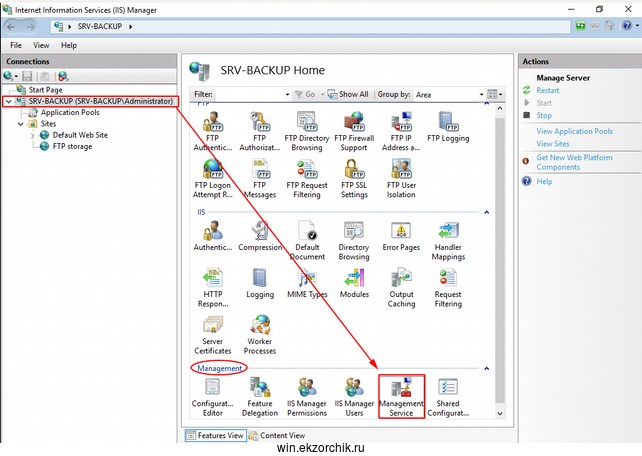
Task: Open FTP Messages feature
Action: coord(260,178)
